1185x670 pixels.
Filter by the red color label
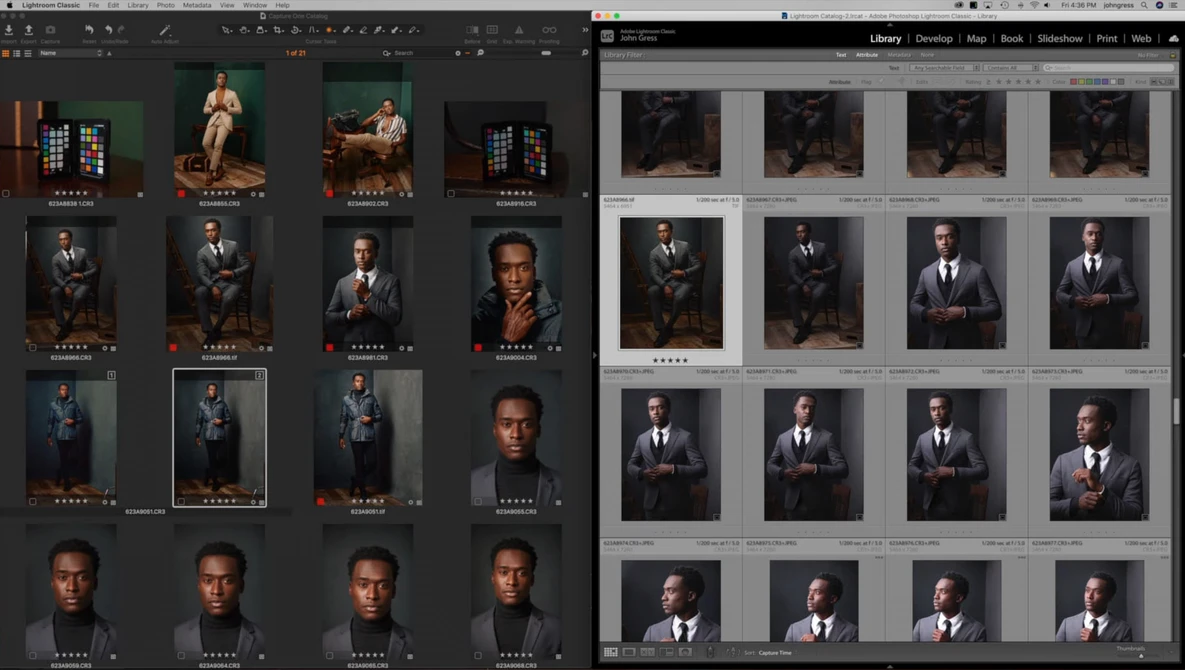point(1075,82)
